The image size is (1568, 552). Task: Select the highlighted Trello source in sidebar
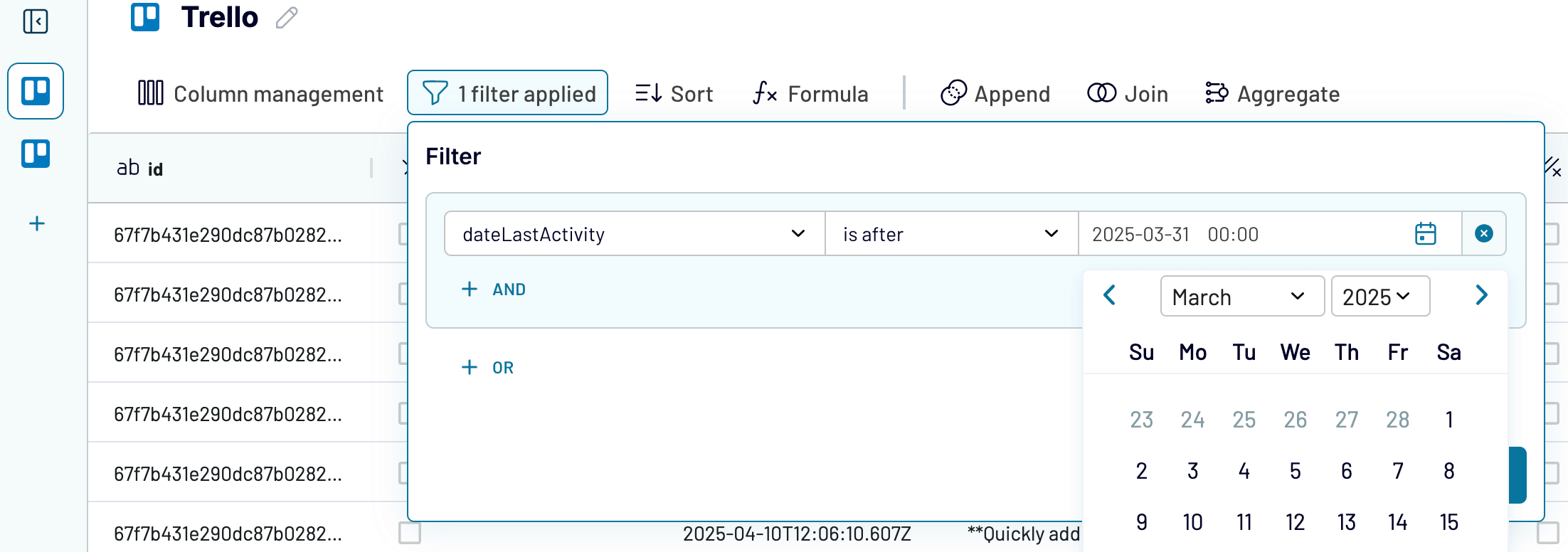(x=36, y=91)
